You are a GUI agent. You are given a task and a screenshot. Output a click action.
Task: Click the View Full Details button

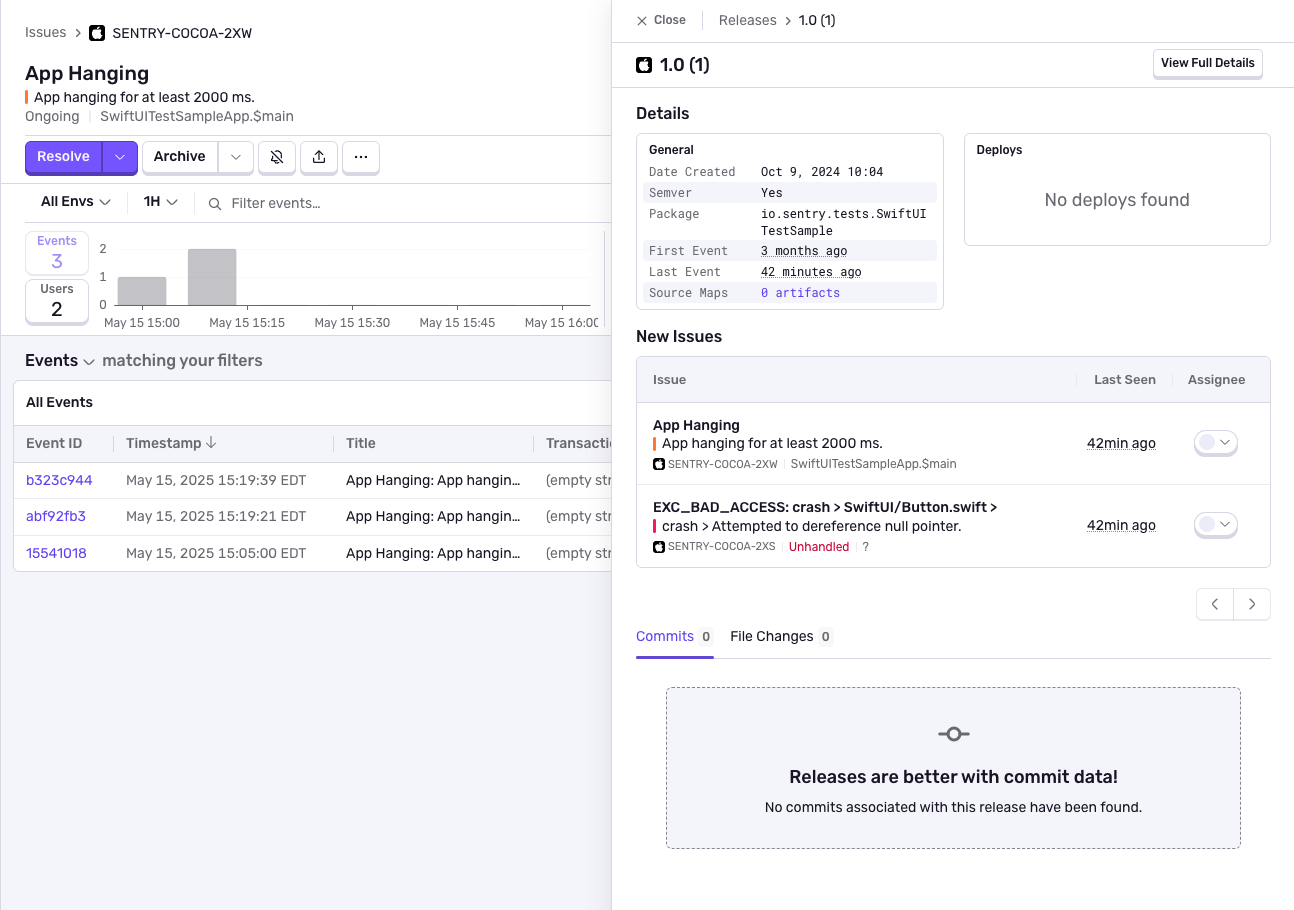coord(1207,63)
